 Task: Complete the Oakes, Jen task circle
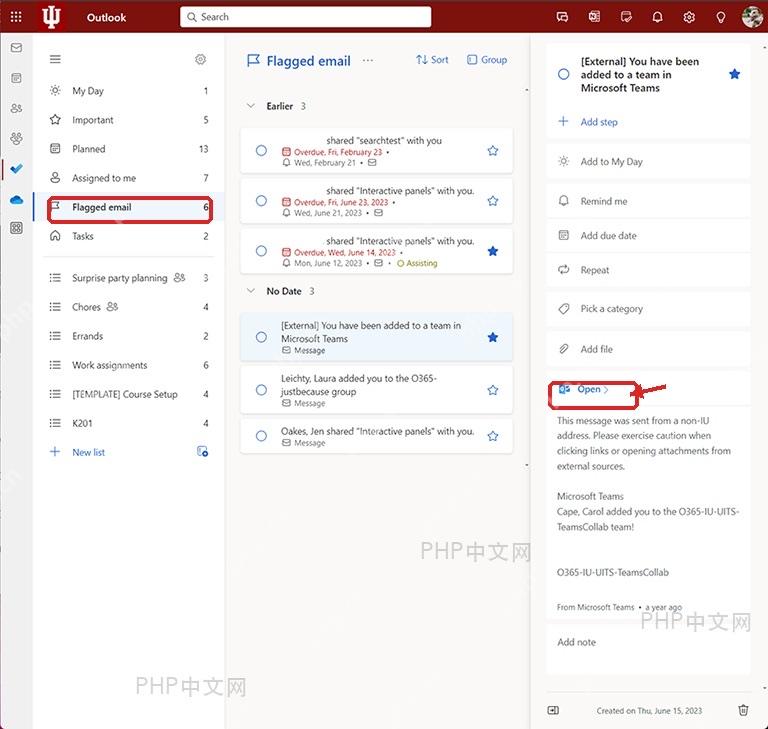tap(262, 436)
